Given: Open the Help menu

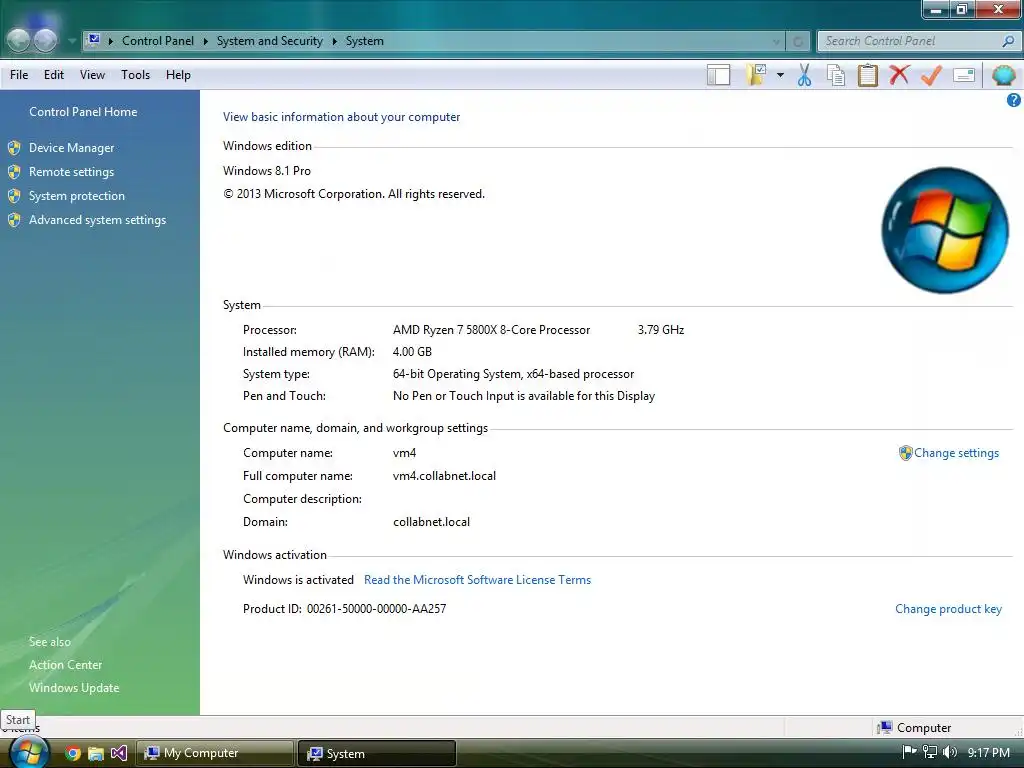Looking at the screenshot, I should click(x=178, y=75).
